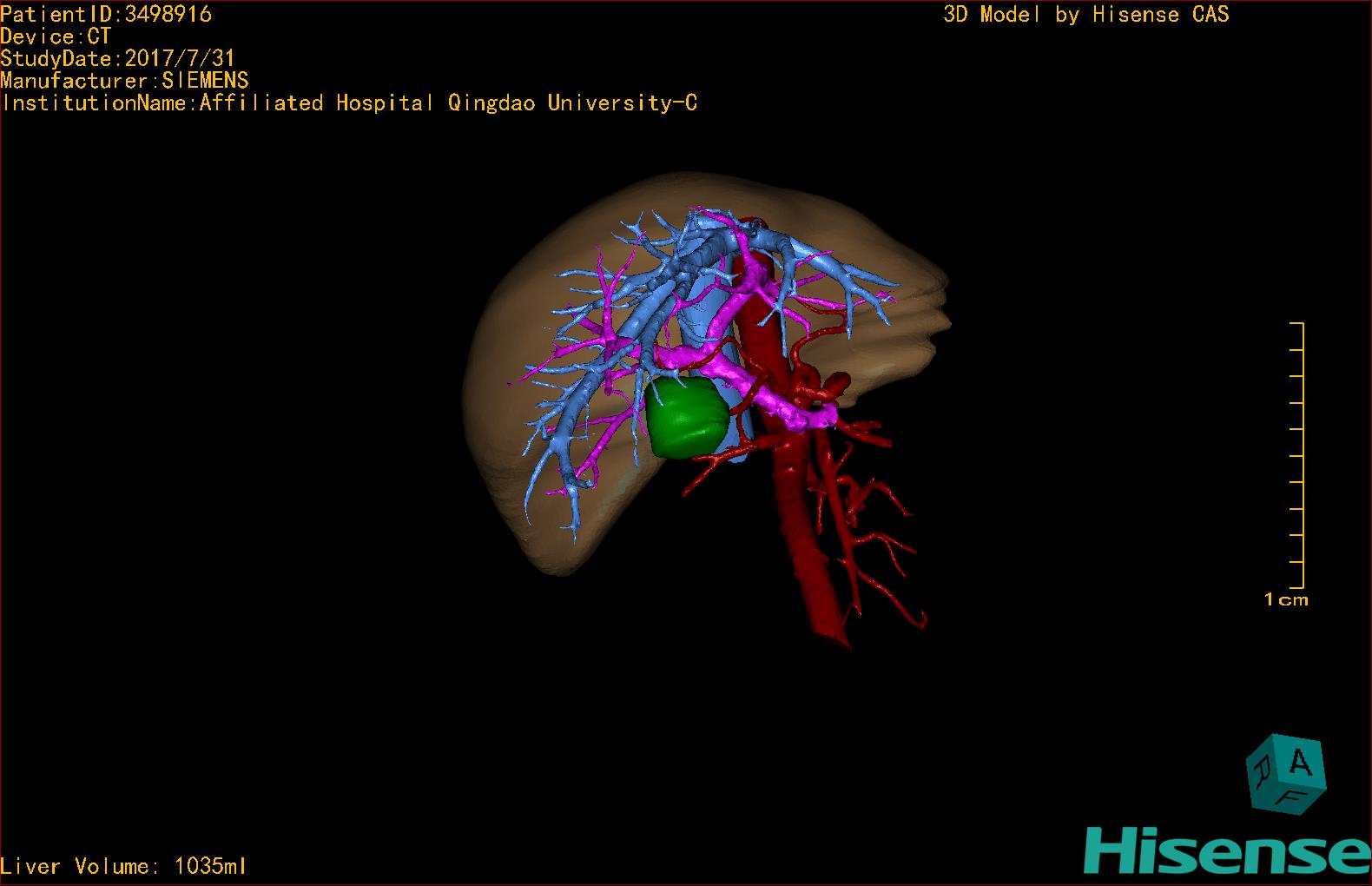Click the 1cm scale label

(1286, 599)
